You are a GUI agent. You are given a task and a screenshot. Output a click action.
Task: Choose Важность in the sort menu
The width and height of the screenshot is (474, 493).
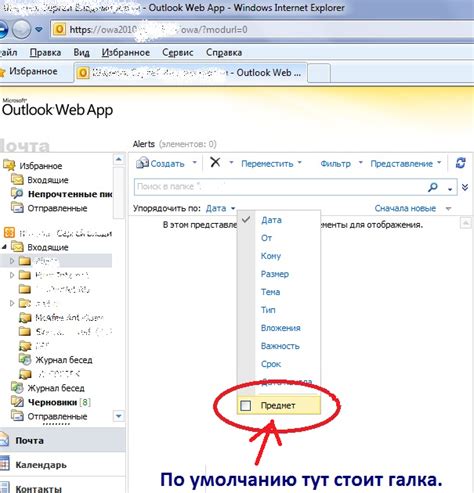(x=279, y=346)
